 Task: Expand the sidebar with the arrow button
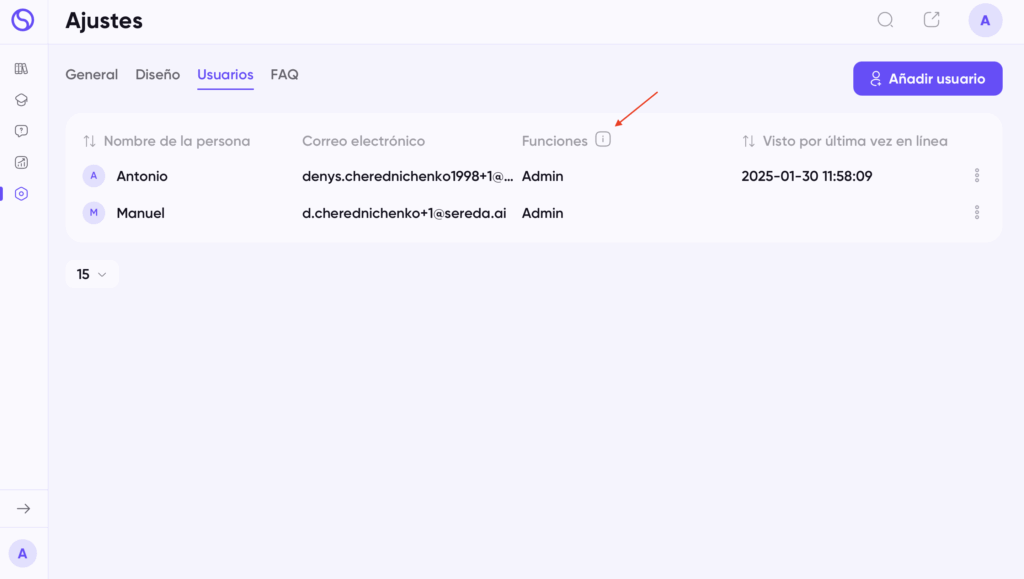point(24,509)
